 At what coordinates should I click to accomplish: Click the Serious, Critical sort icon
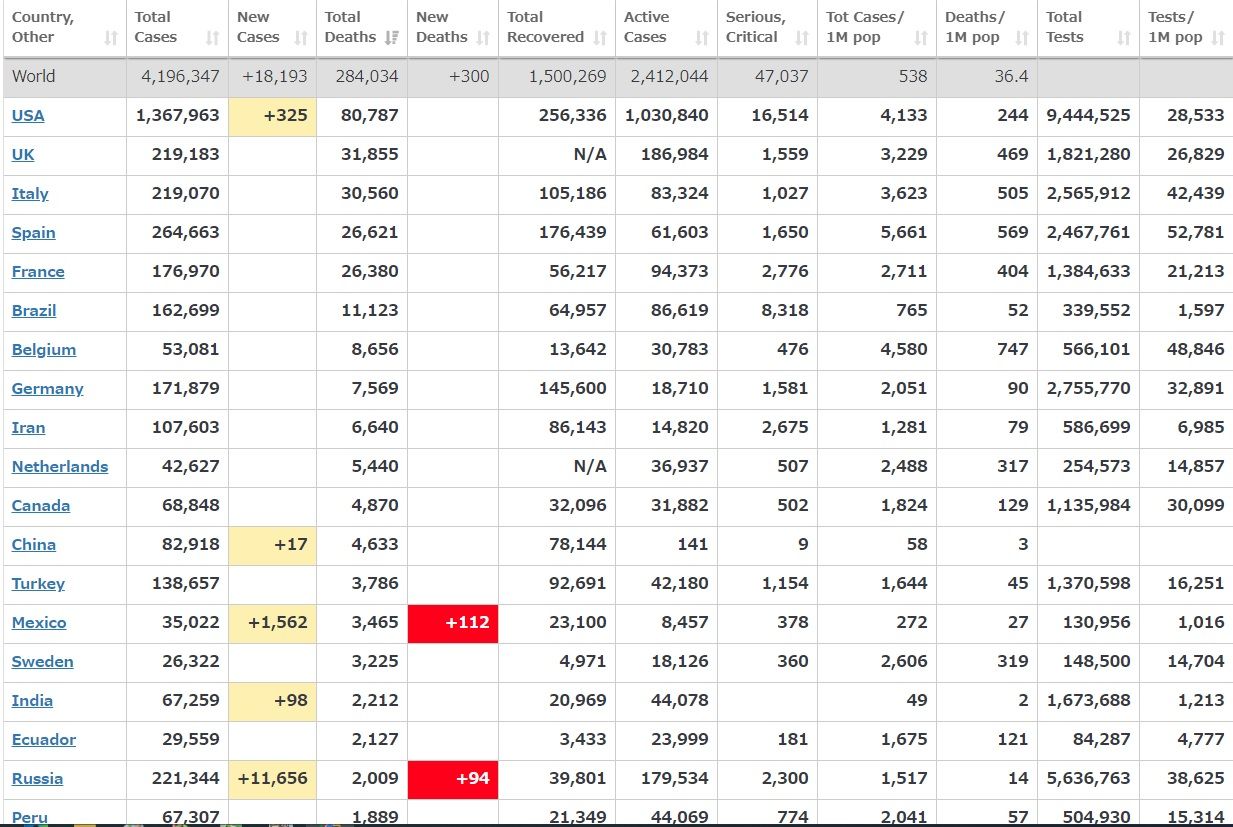[x=802, y=38]
